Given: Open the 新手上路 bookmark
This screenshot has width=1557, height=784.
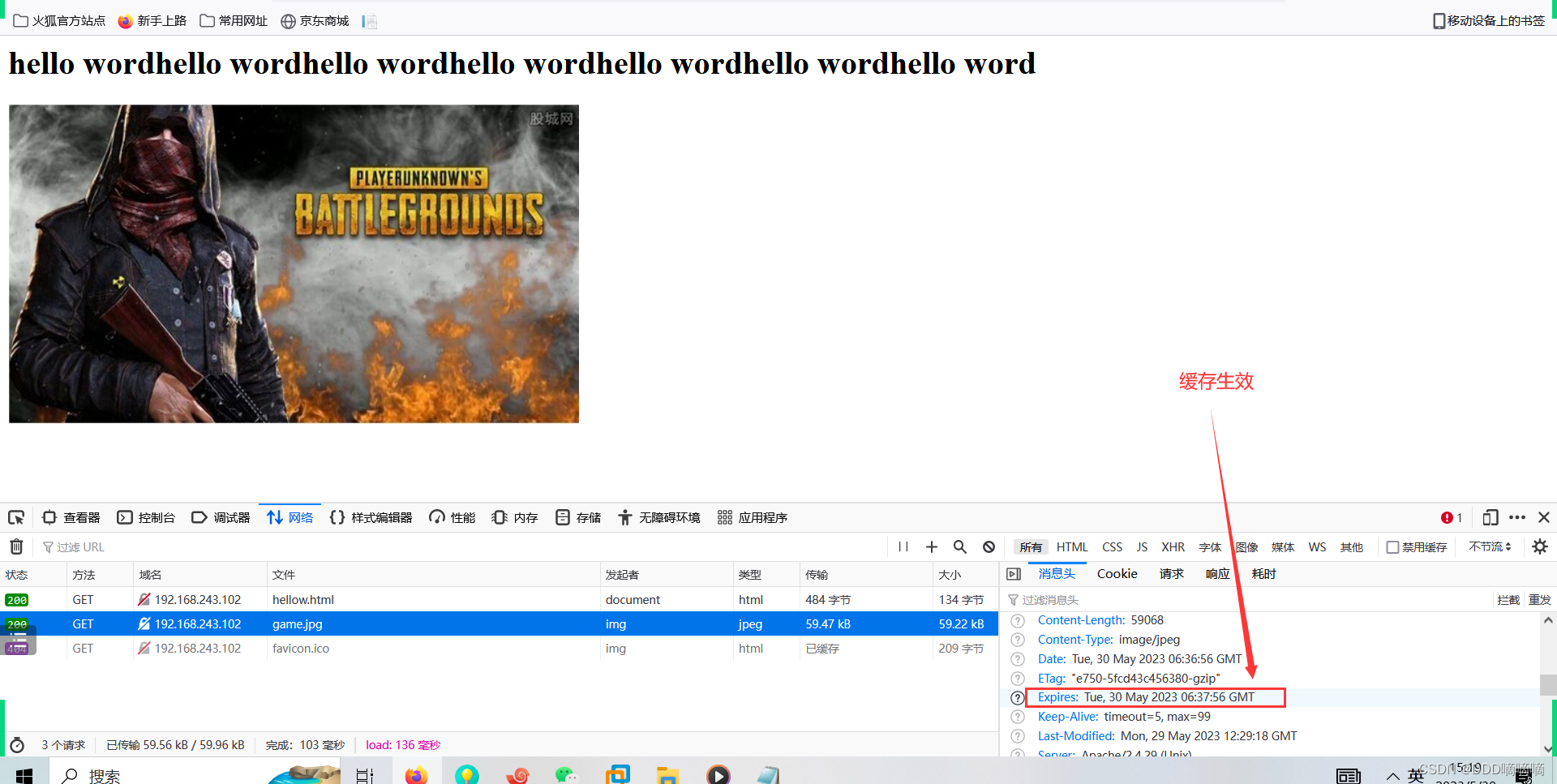Looking at the screenshot, I should (x=152, y=20).
